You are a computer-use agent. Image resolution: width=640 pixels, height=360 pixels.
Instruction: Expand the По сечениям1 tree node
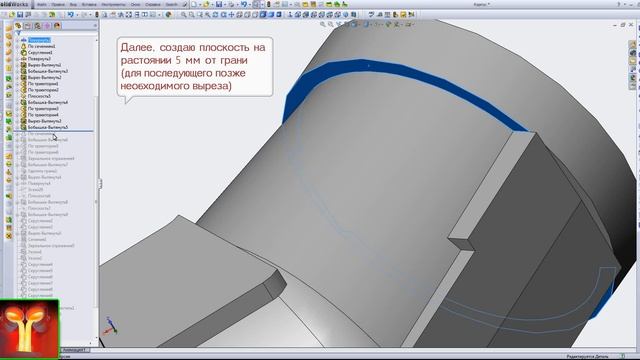tap(17, 47)
